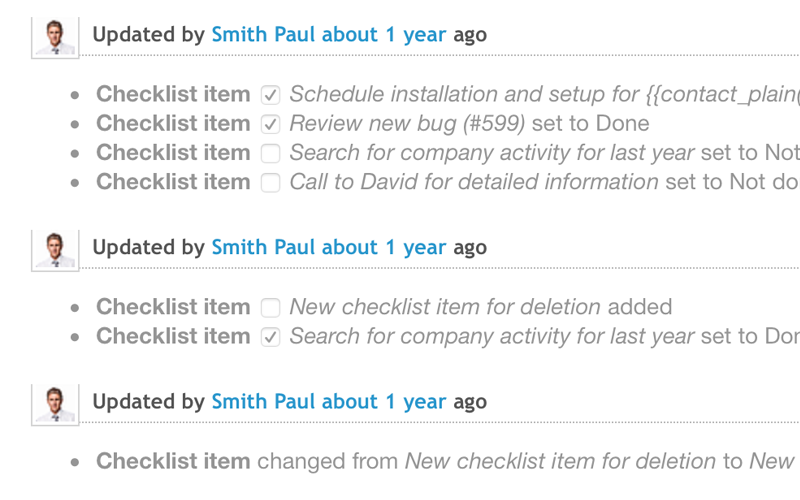The width and height of the screenshot is (800, 500).
Task: Tick the 'Call to David' checkbox
Action: click(x=270, y=182)
